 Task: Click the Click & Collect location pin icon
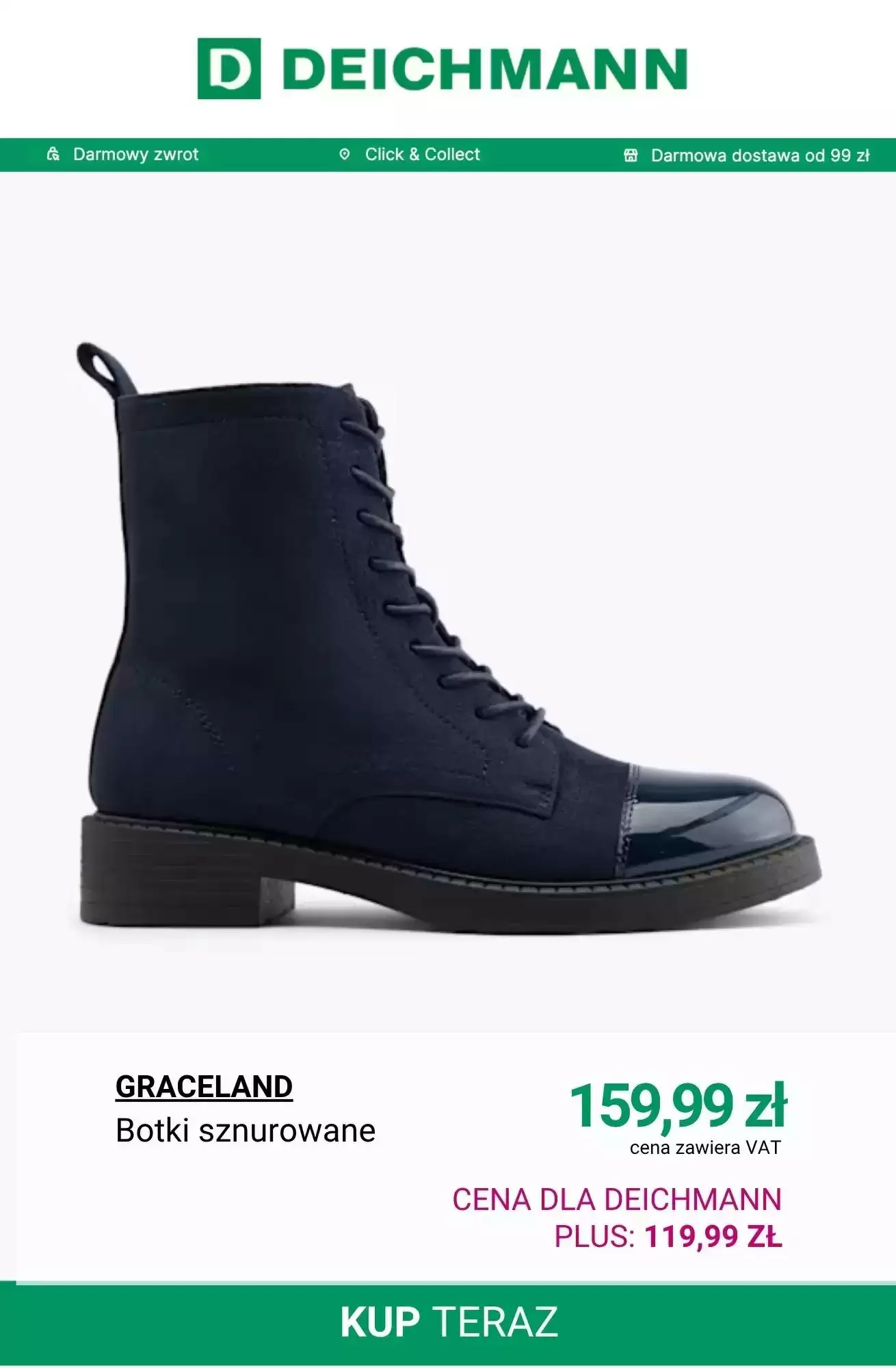[345, 155]
